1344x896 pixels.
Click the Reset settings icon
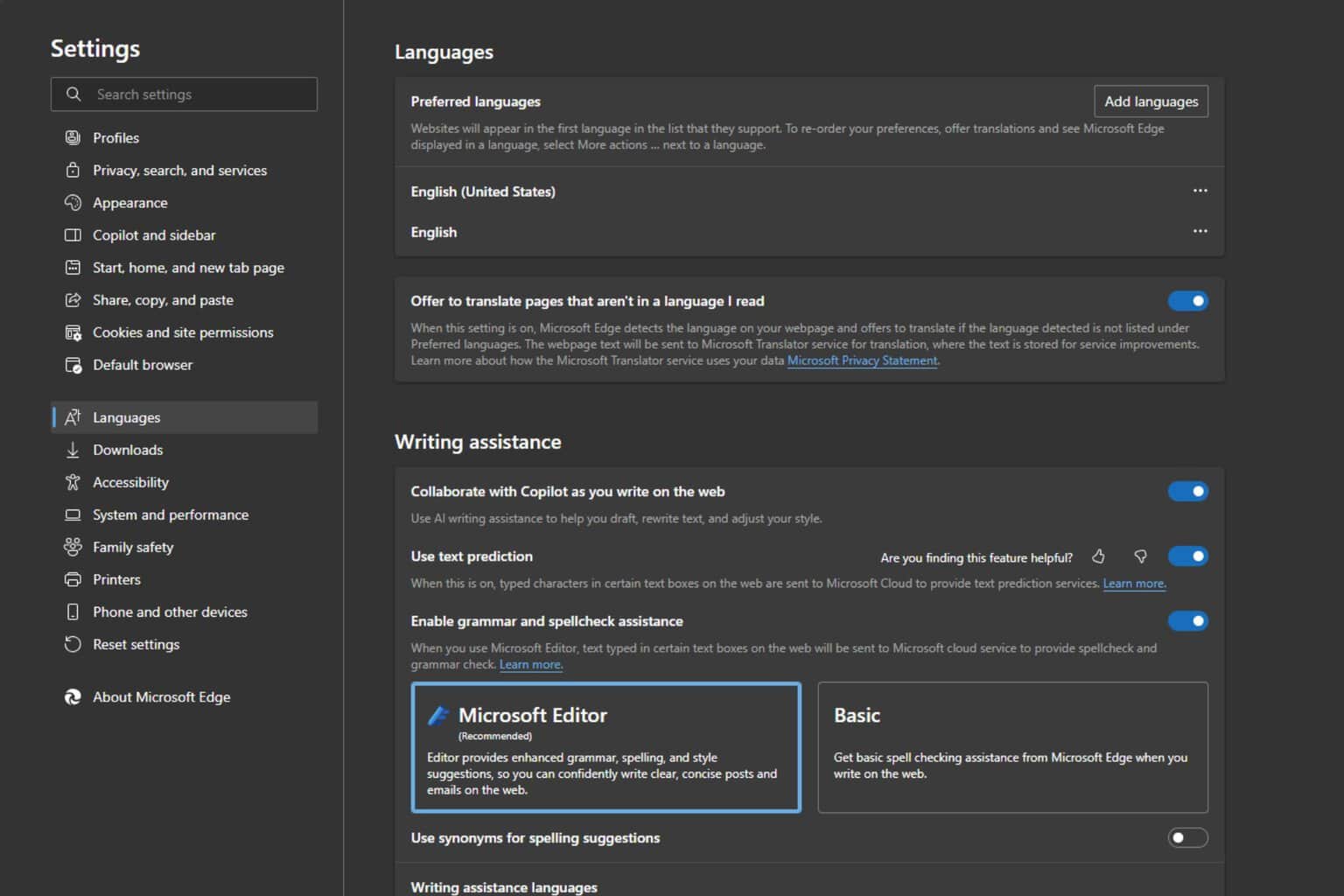click(73, 644)
